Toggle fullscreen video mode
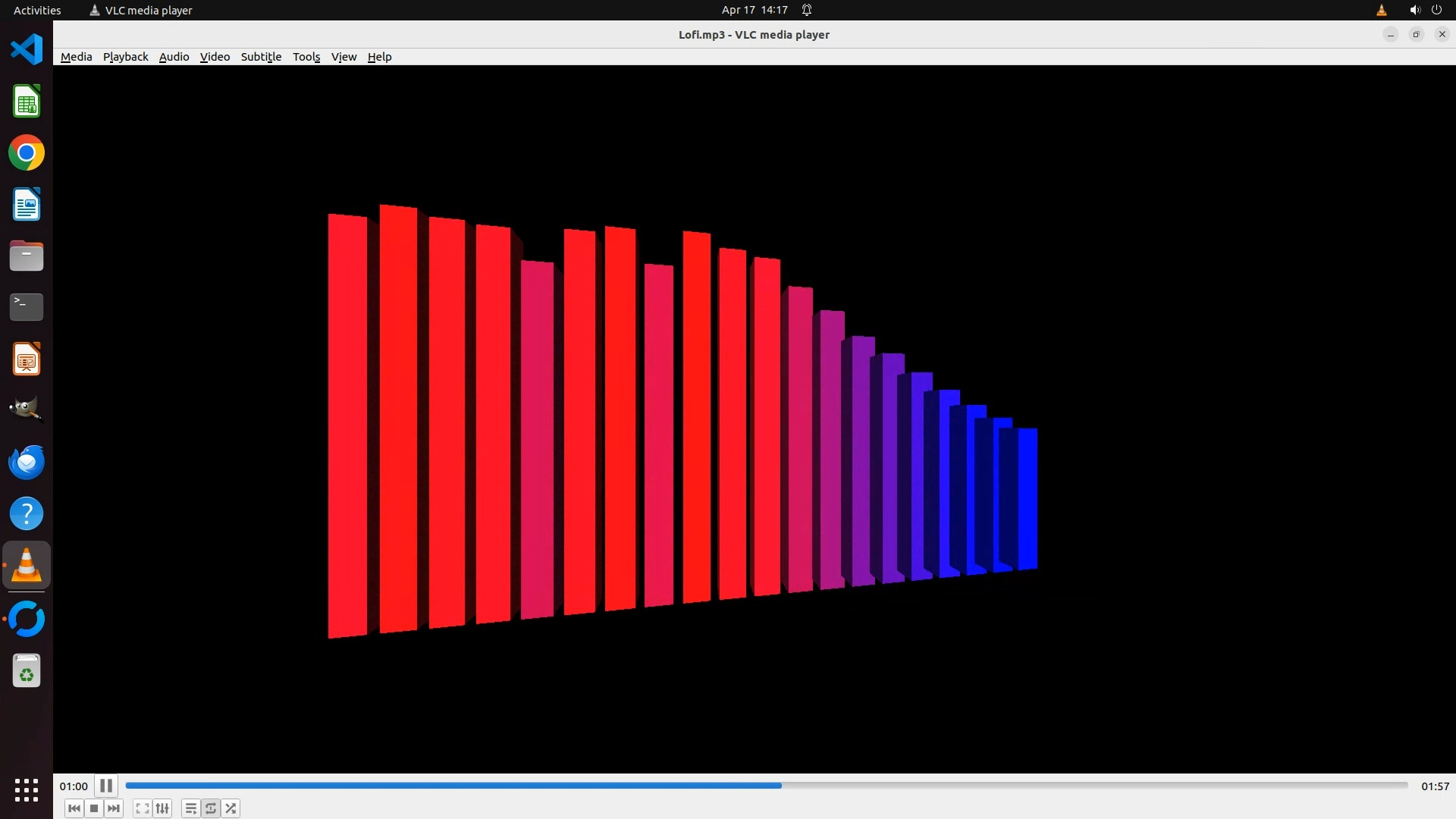Screen dimensions: 1456x819 point(142,808)
